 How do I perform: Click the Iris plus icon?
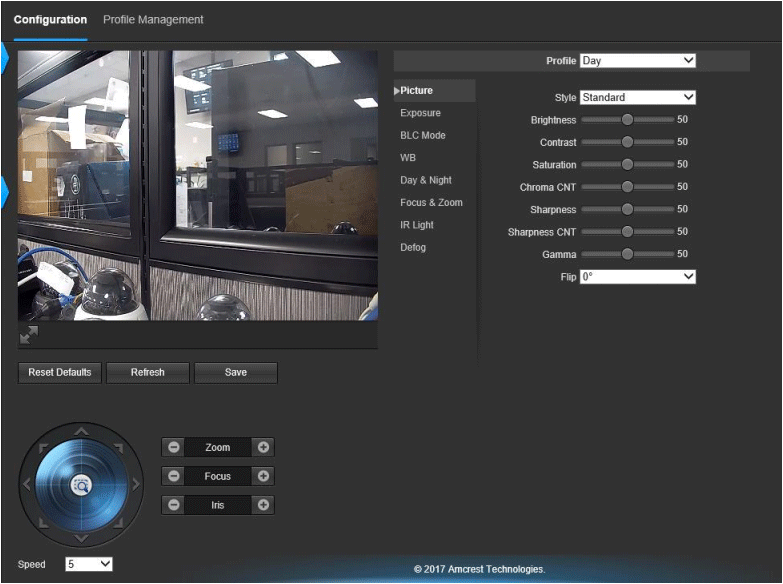click(263, 505)
